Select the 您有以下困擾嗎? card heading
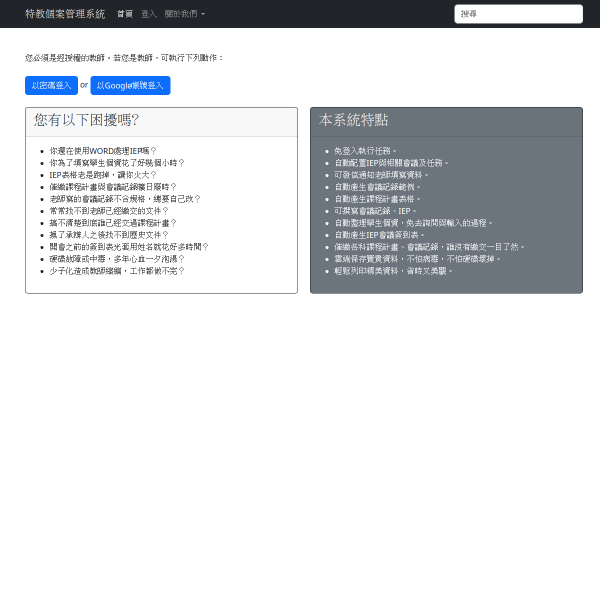The width and height of the screenshot is (600, 600). point(86,120)
